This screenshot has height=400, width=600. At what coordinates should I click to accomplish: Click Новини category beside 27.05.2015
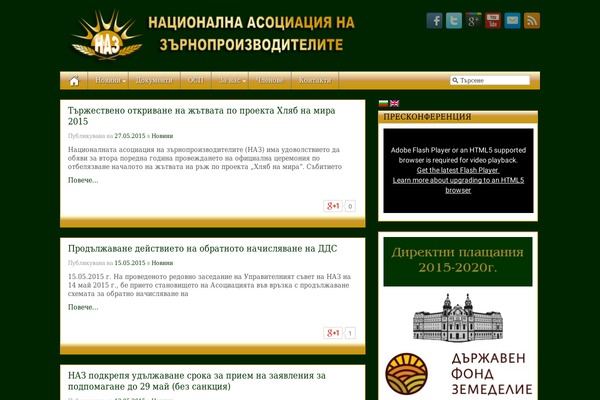(162, 136)
